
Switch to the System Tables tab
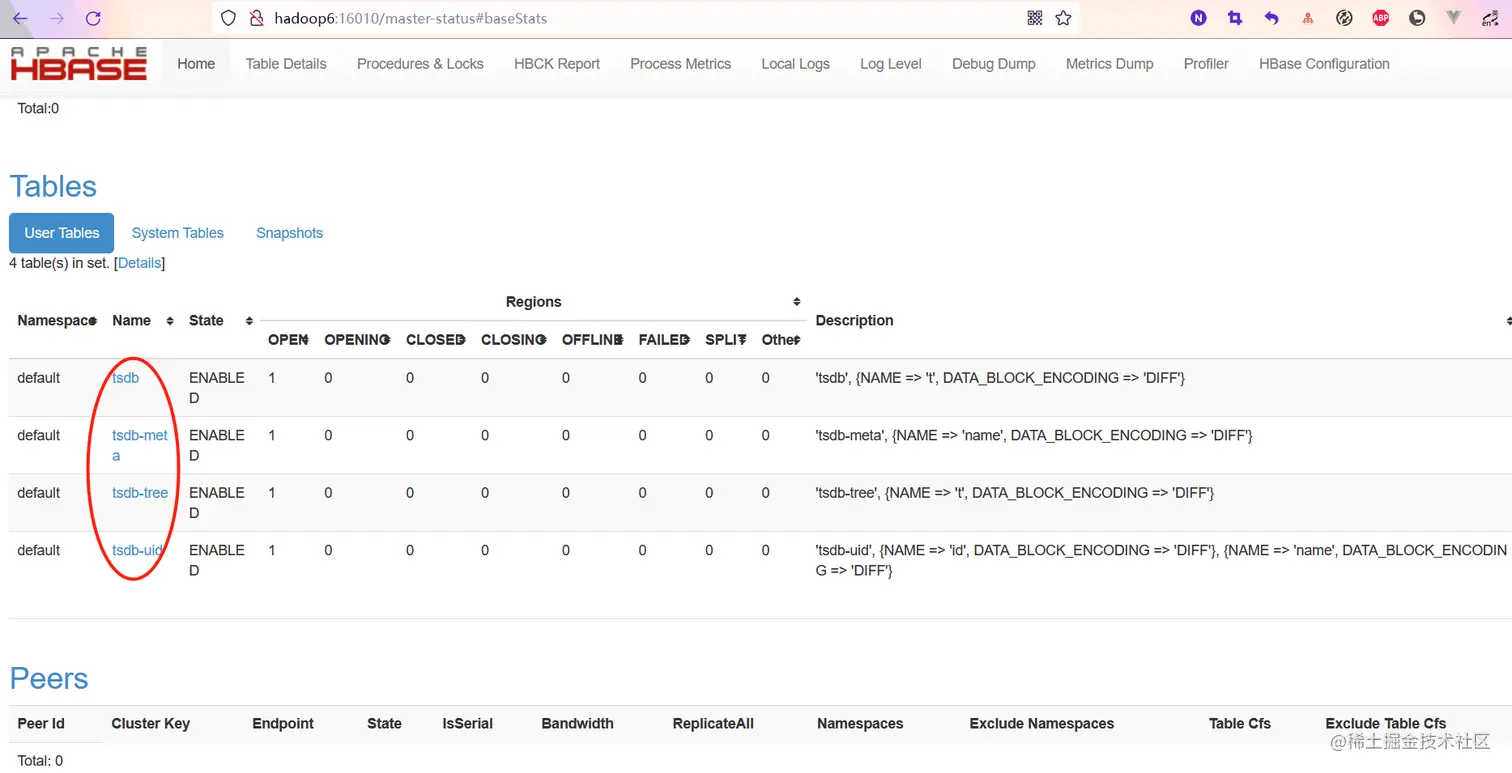pos(177,233)
